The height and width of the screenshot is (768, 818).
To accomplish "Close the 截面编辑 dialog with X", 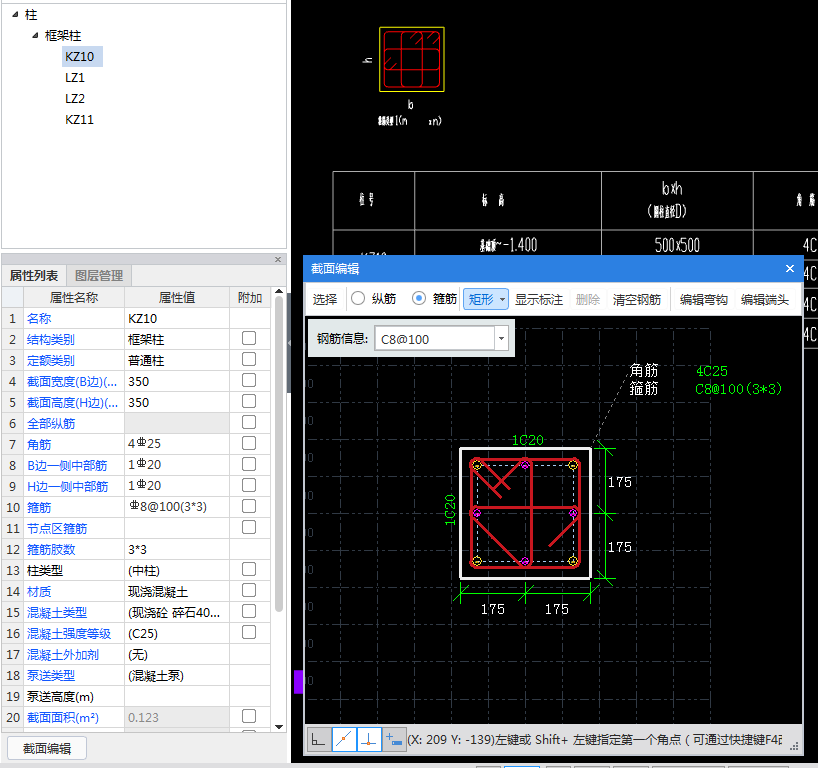I will coord(790,269).
